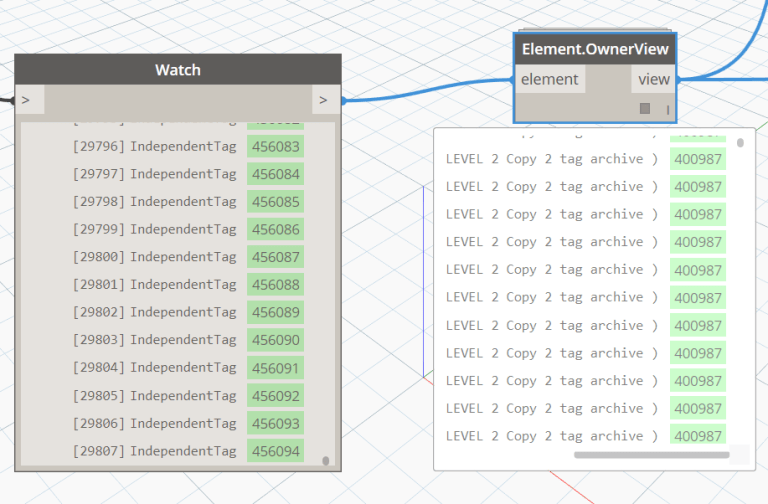The width and height of the screenshot is (768, 504).
Task: Click the Watch node output port arrow
Action: (326, 100)
